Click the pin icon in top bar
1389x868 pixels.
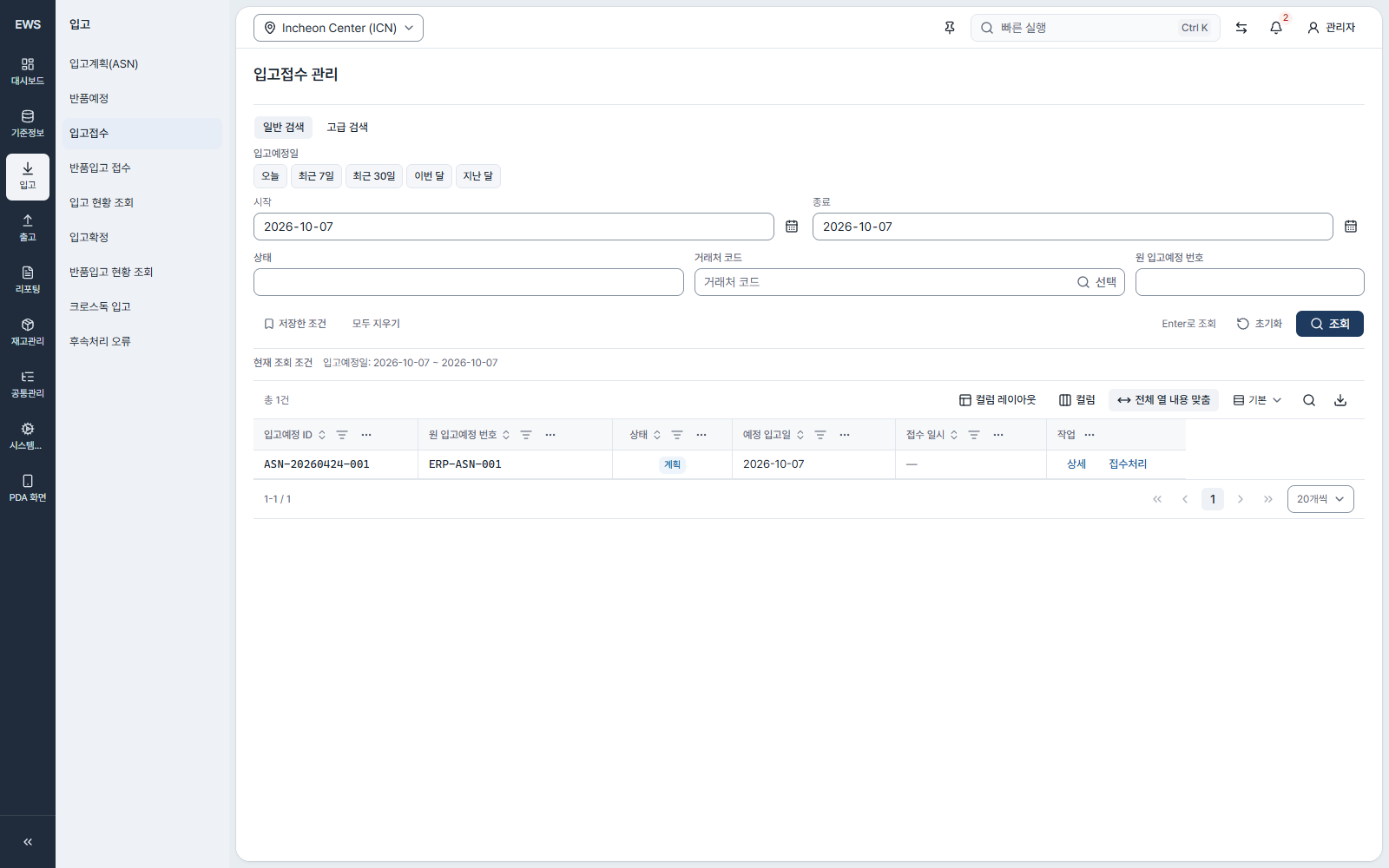[950, 28]
